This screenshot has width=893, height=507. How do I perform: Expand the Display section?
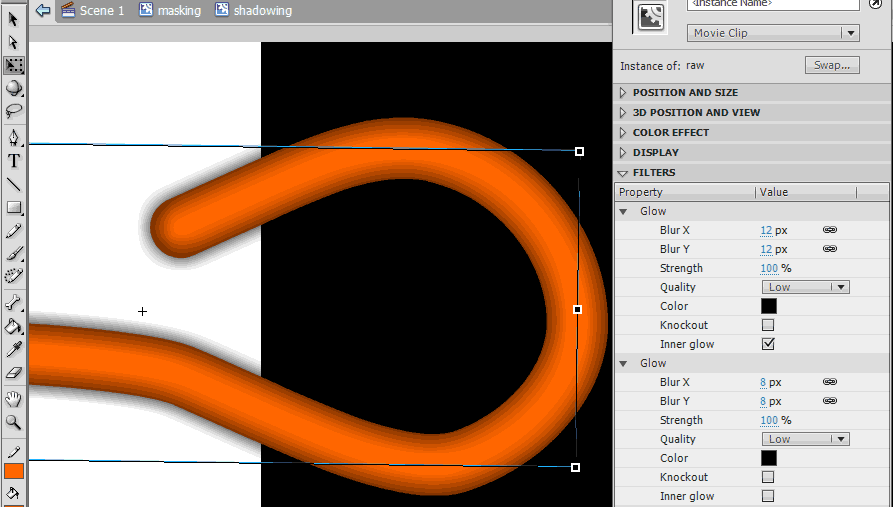622,152
